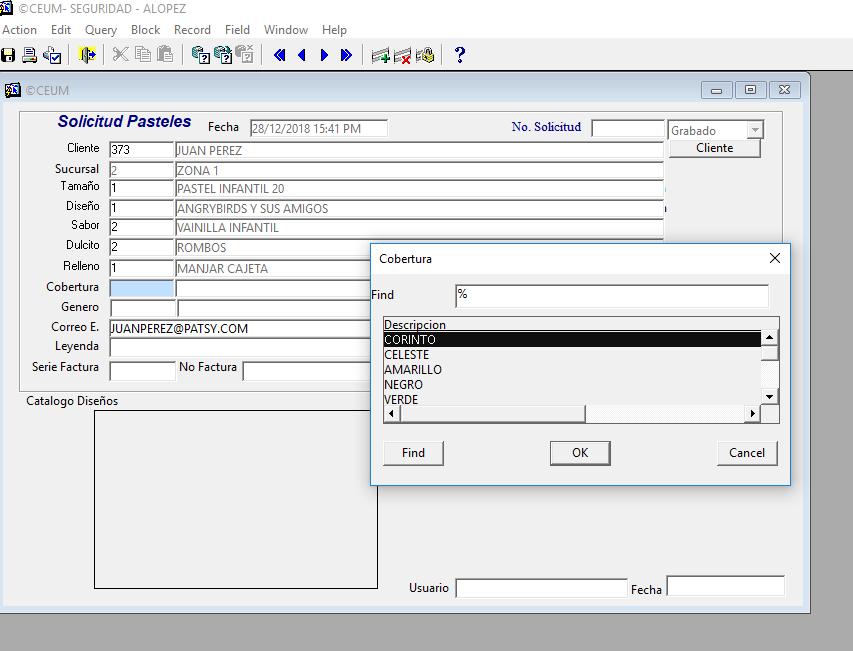The width and height of the screenshot is (853, 651).
Task: Click the No. Solicitud input field
Action: (628, 128)
